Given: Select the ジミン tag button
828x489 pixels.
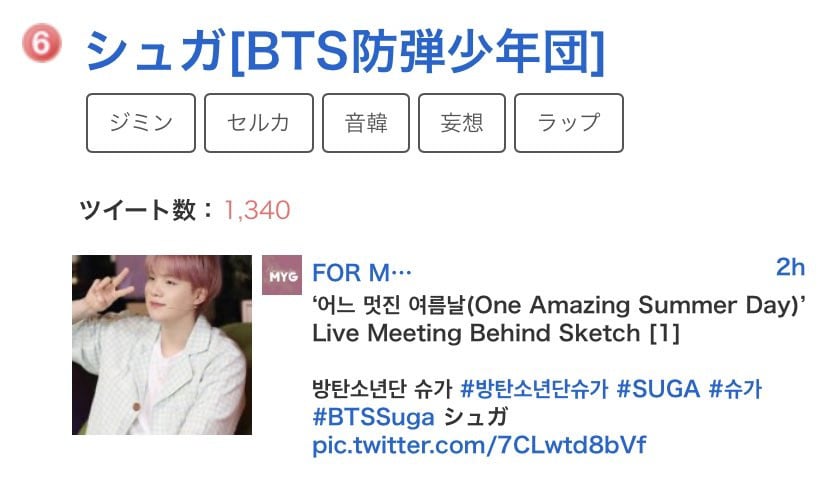Looking at the screenshot, I should click(x=141, y=123).
